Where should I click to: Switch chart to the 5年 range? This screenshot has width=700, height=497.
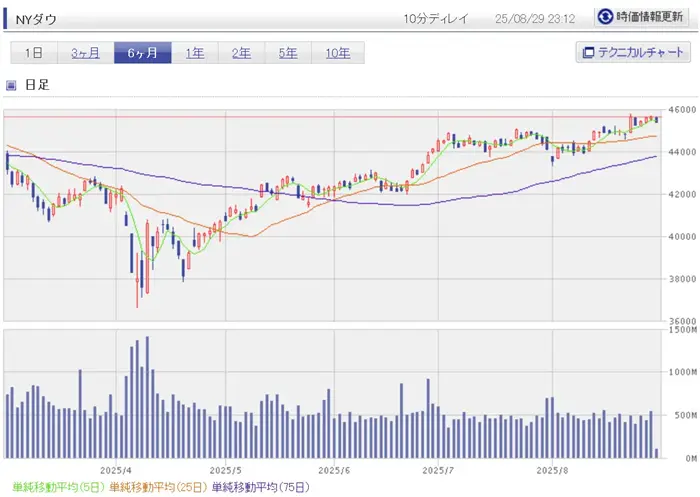point(288,53)
